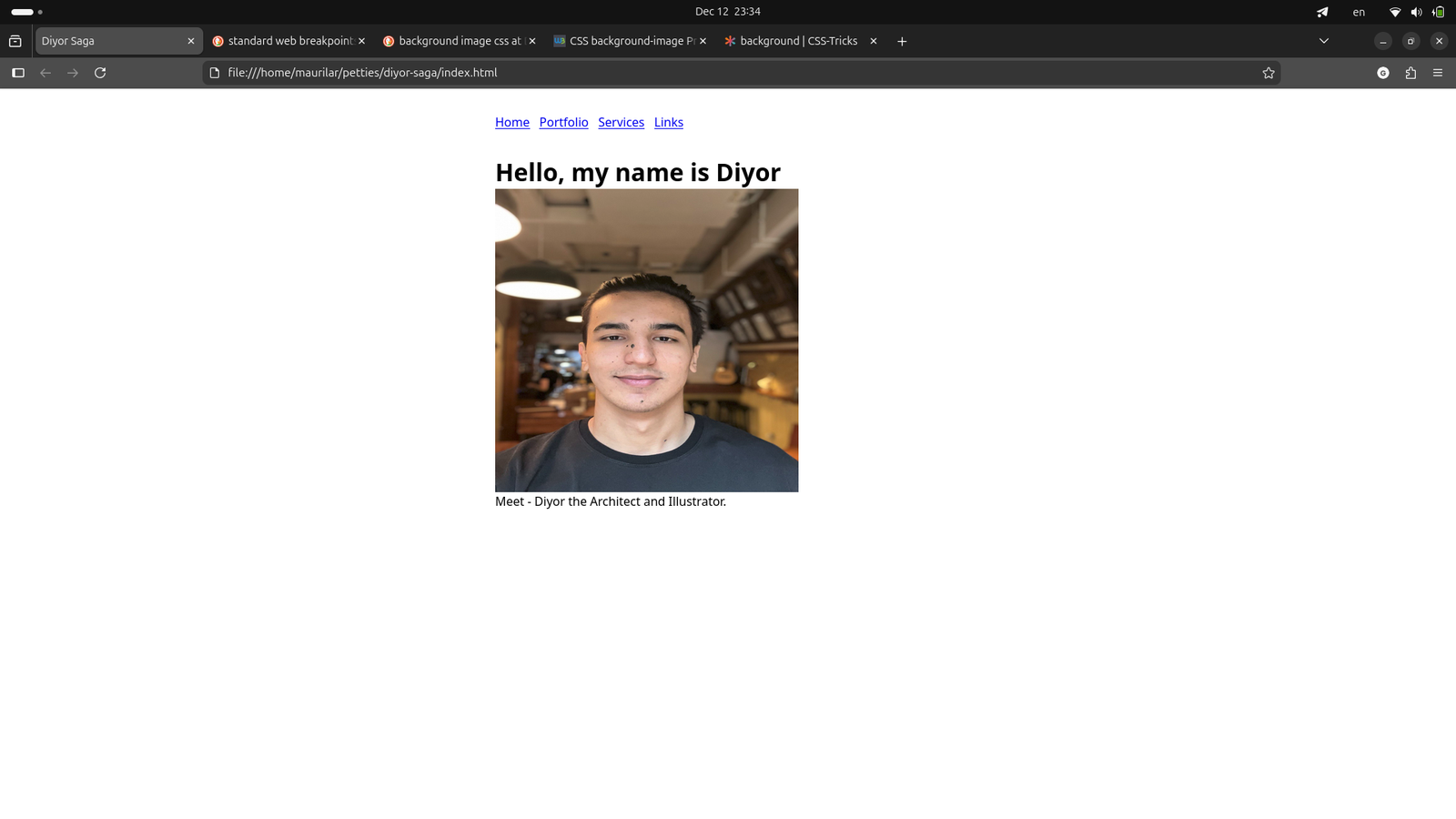
Task: Toggle the browser sidebar
Action: point(18,73)
